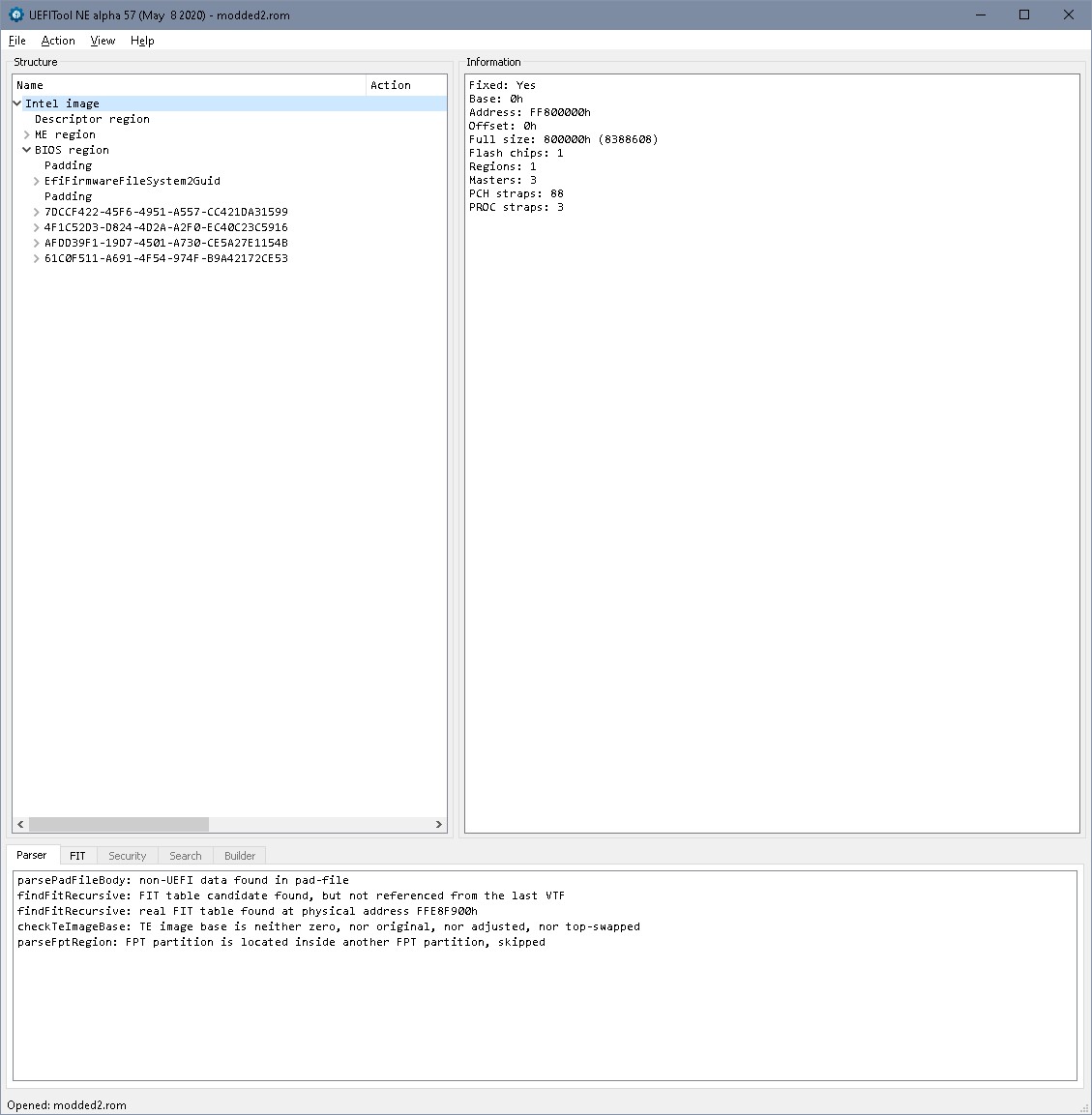Click the 'Flash chips: 1' info line
Image resolution: width=1092 pixels, height=1115 pixels.
516,153
